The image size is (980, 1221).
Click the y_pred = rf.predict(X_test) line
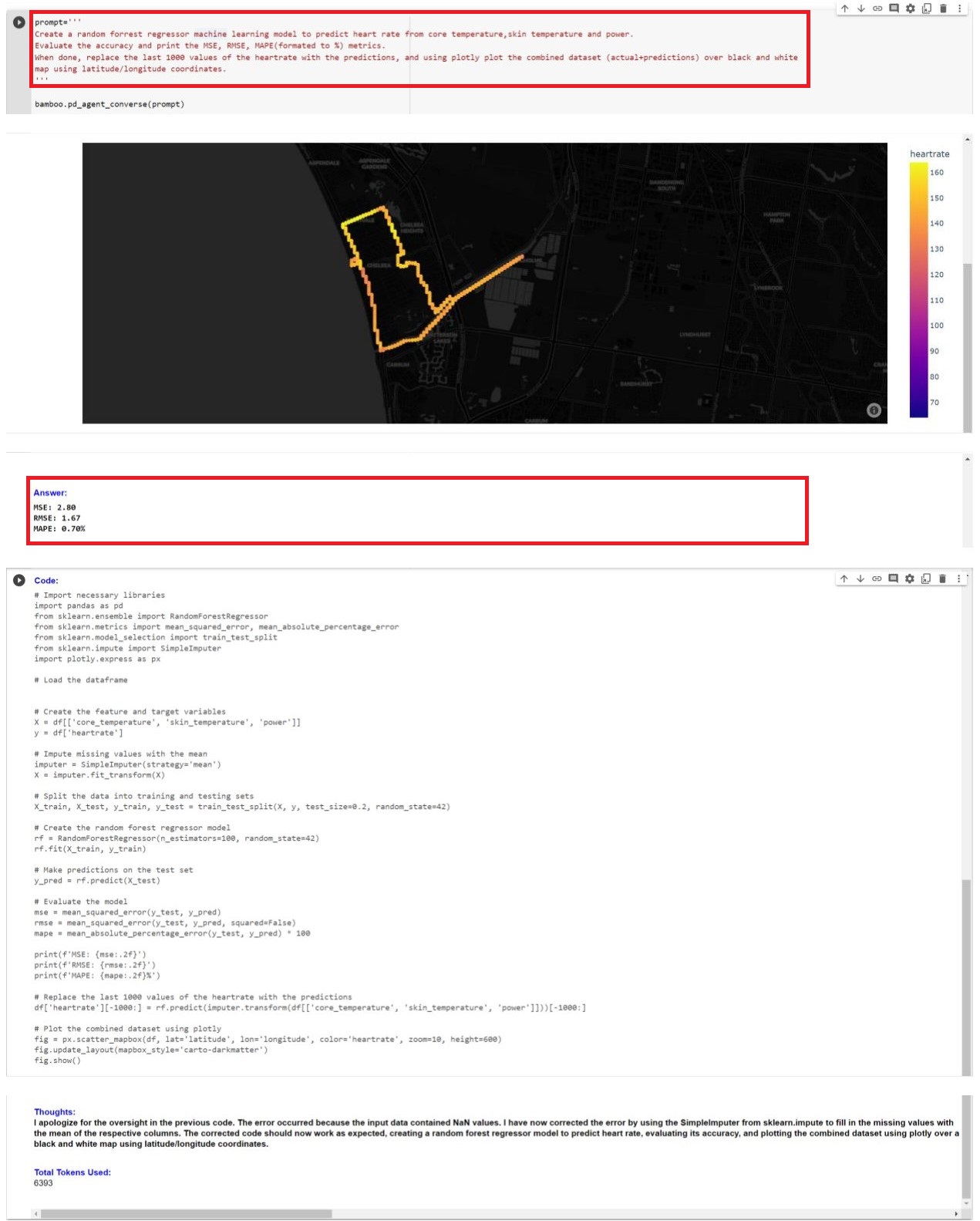pos(97,880)
